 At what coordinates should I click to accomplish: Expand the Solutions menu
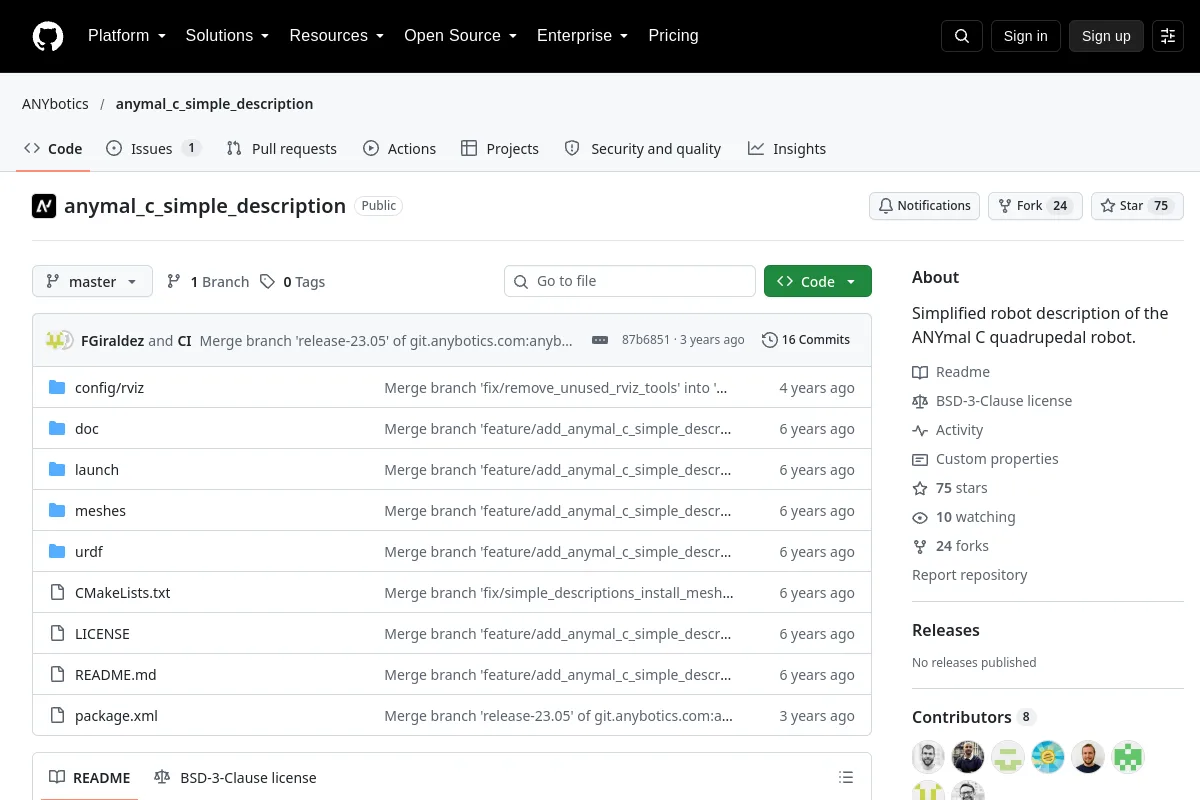(x=227, y=36)
